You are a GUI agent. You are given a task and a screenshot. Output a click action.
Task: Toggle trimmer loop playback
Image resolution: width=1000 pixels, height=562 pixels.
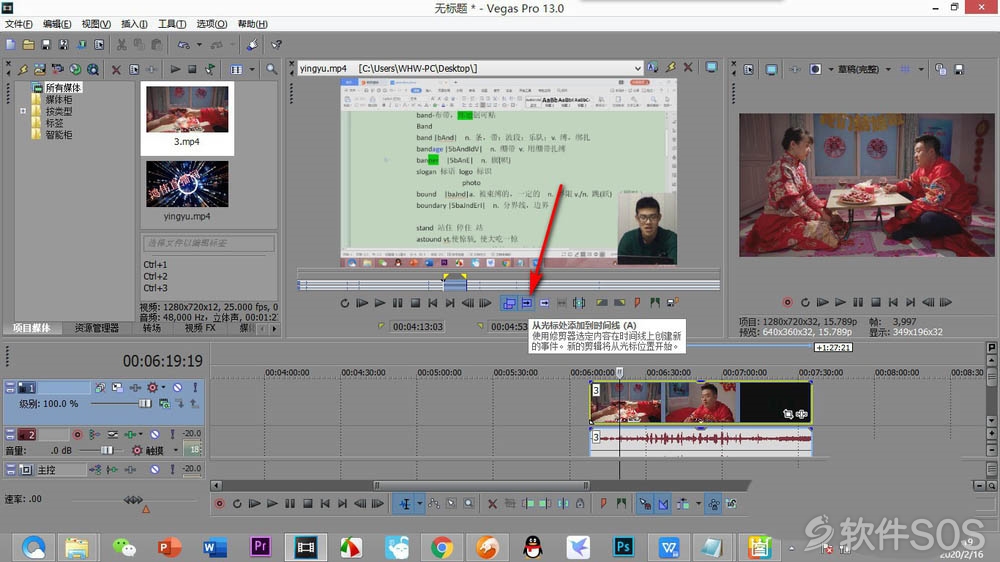[x=344, y=303]
